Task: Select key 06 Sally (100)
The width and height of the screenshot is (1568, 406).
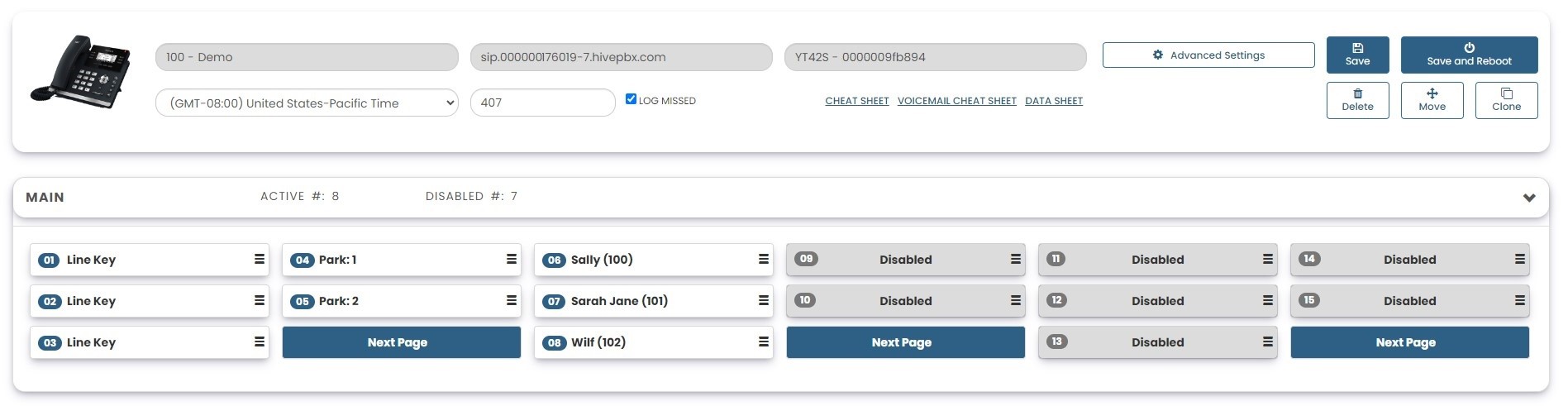Action: 654,260
